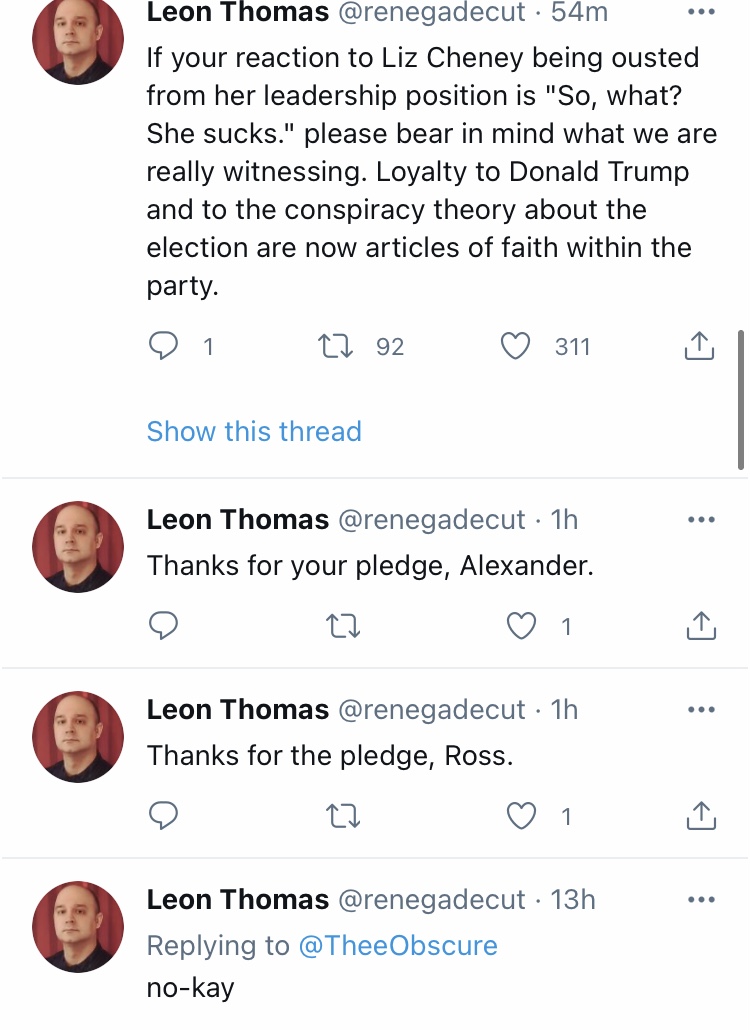Open more options for Alexander pledge tweet
This screenshot has width=750, height=1030.
coord(701,520)
